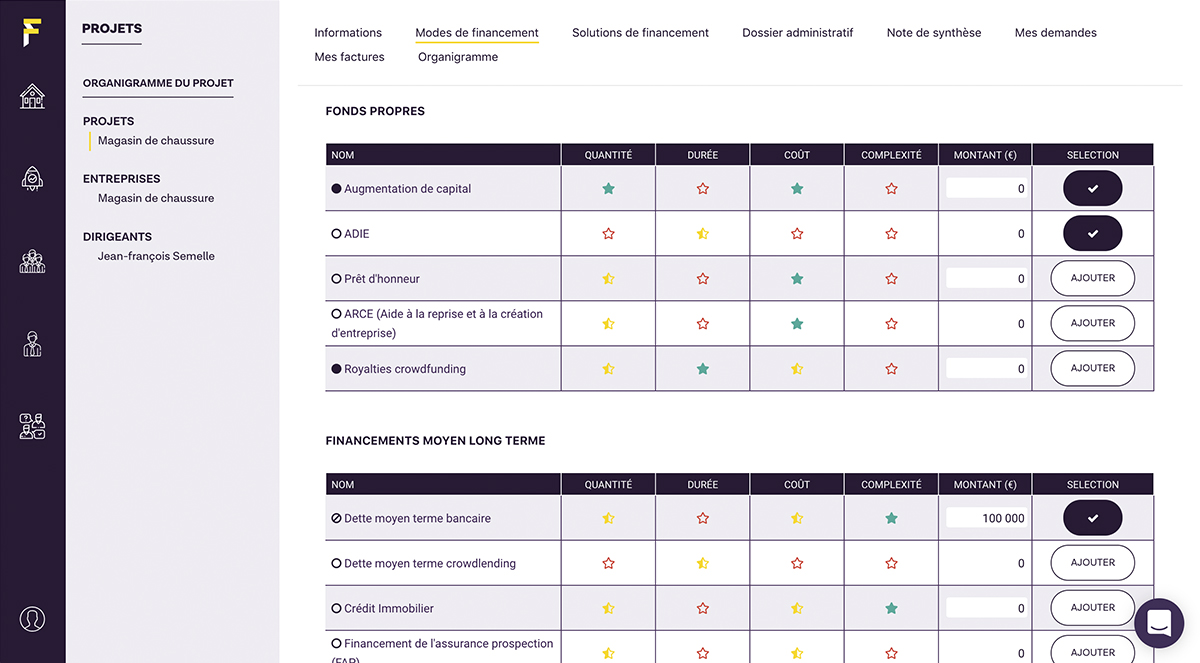Open the puzzle pieces icon in sidebar

[32, 426]
